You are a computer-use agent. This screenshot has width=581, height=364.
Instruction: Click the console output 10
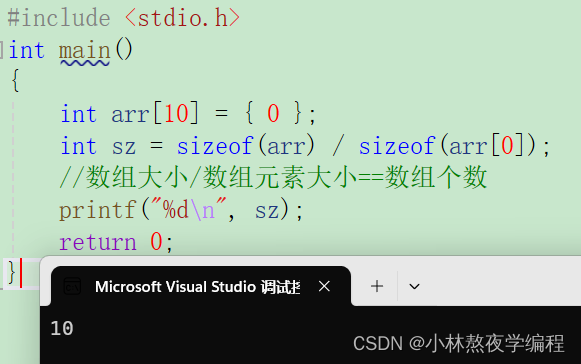coord(62,328)
